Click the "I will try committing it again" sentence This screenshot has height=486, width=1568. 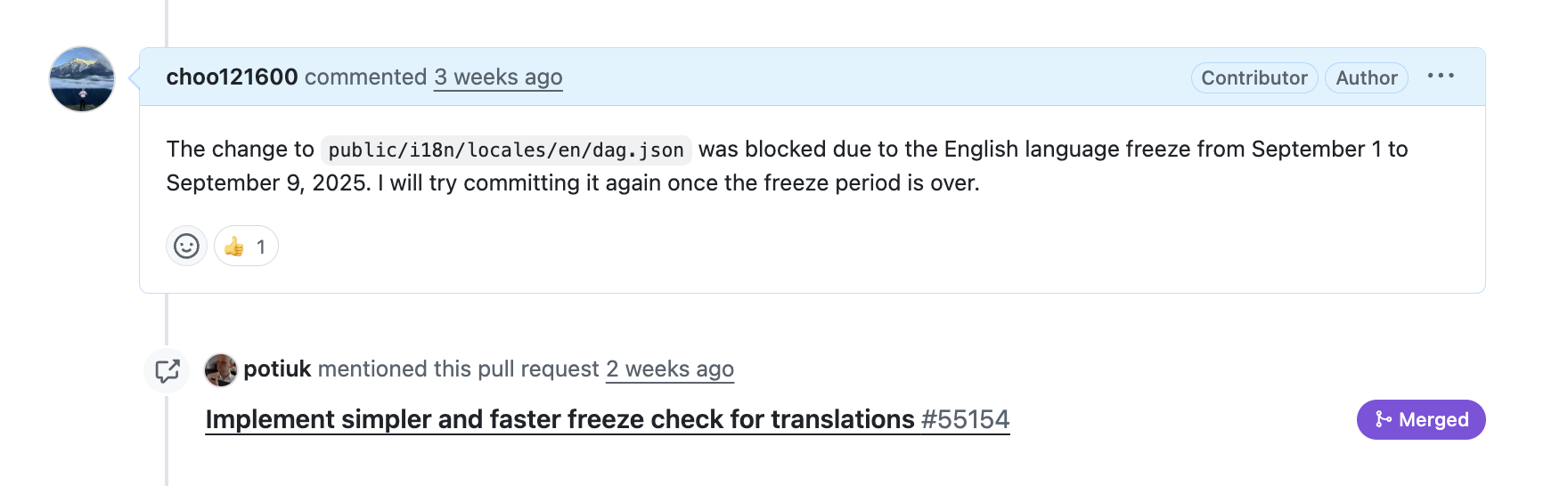(x=677, y=183)
